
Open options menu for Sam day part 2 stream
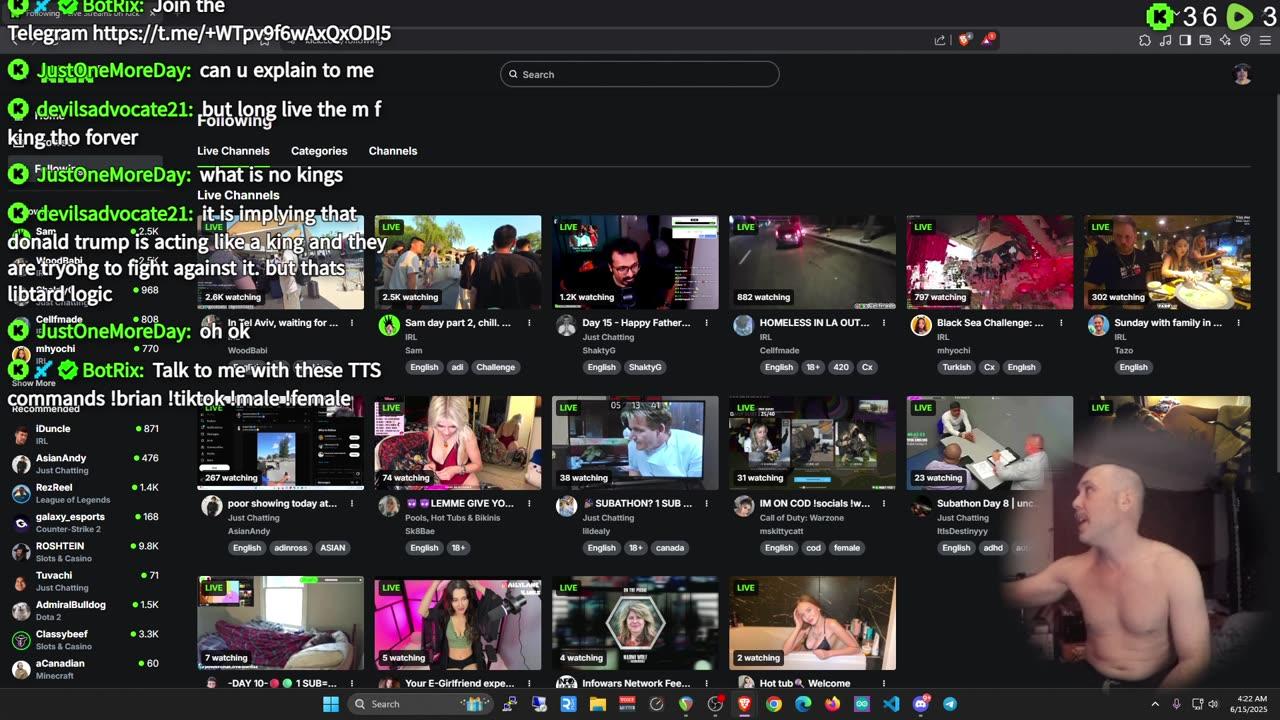pyautogui.click(x=529, y=323)
